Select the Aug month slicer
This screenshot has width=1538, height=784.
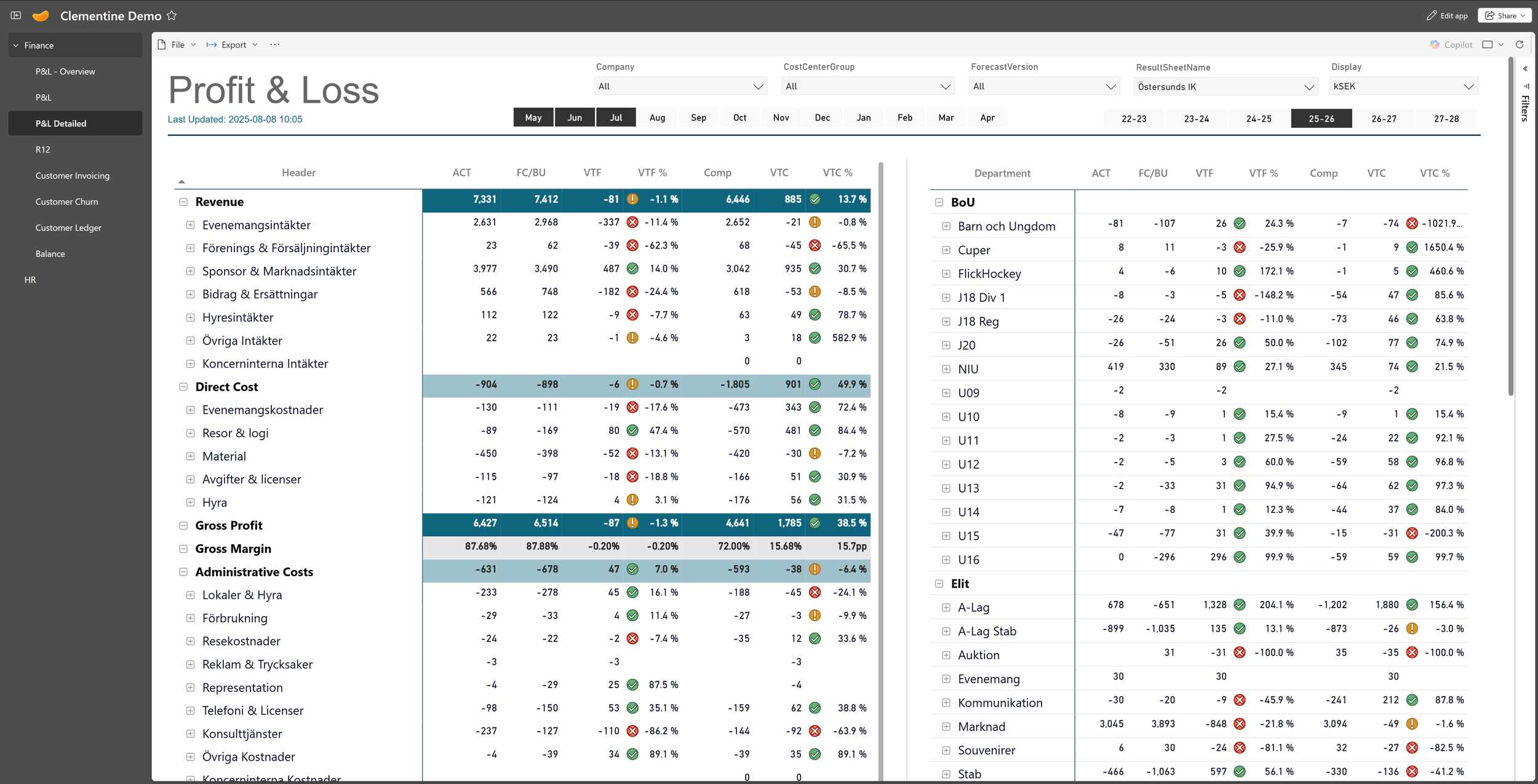[x=657, y=117]
